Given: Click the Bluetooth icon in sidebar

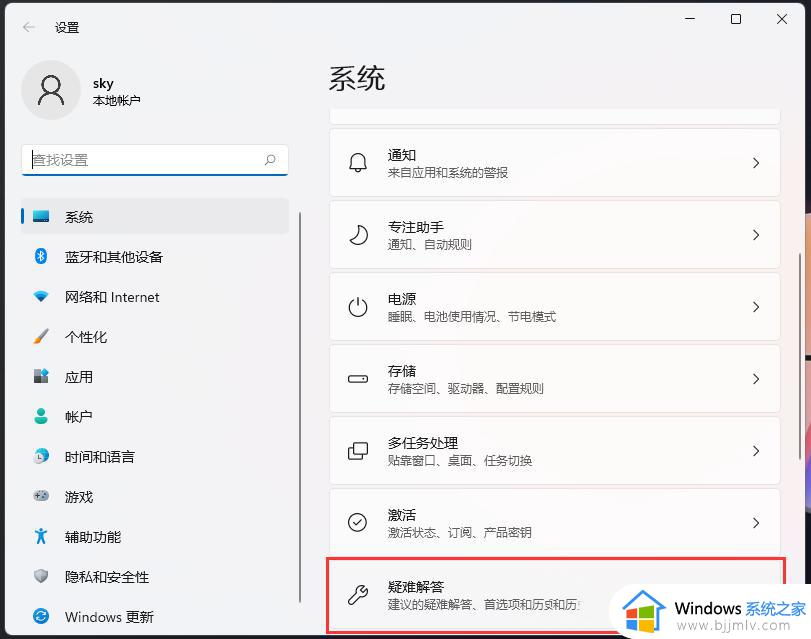Looking at the screenshot, I should point(41,256).
